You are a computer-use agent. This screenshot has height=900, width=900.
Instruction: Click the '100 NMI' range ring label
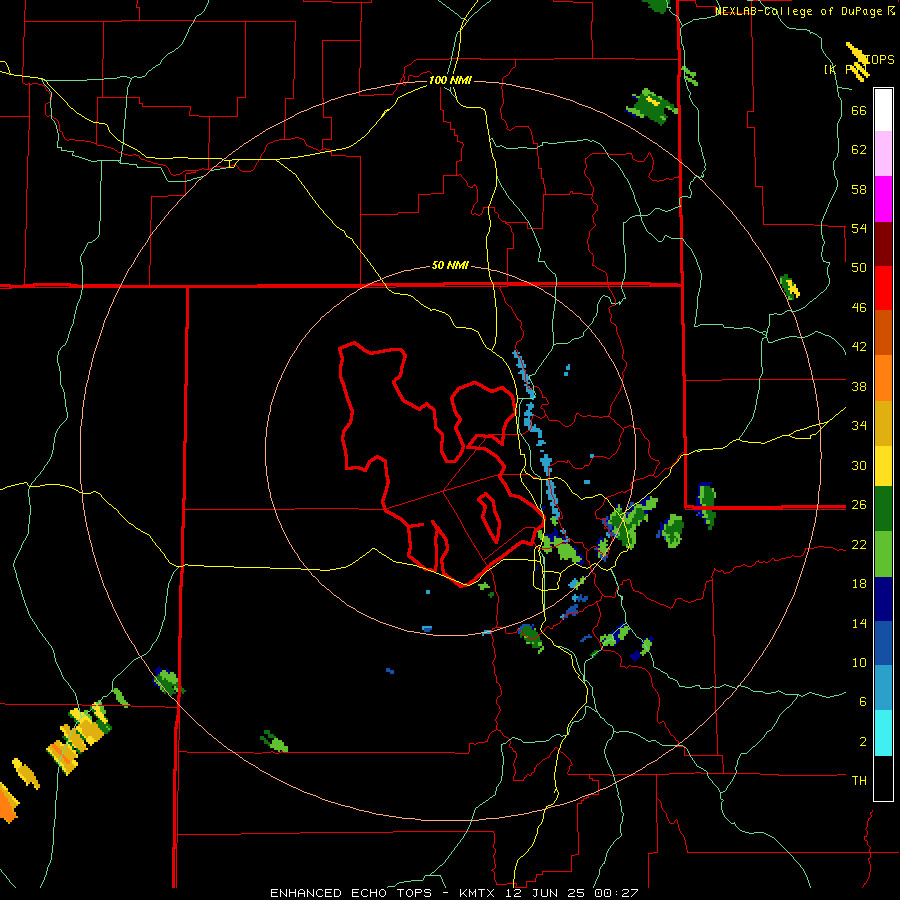click(450, 80)
